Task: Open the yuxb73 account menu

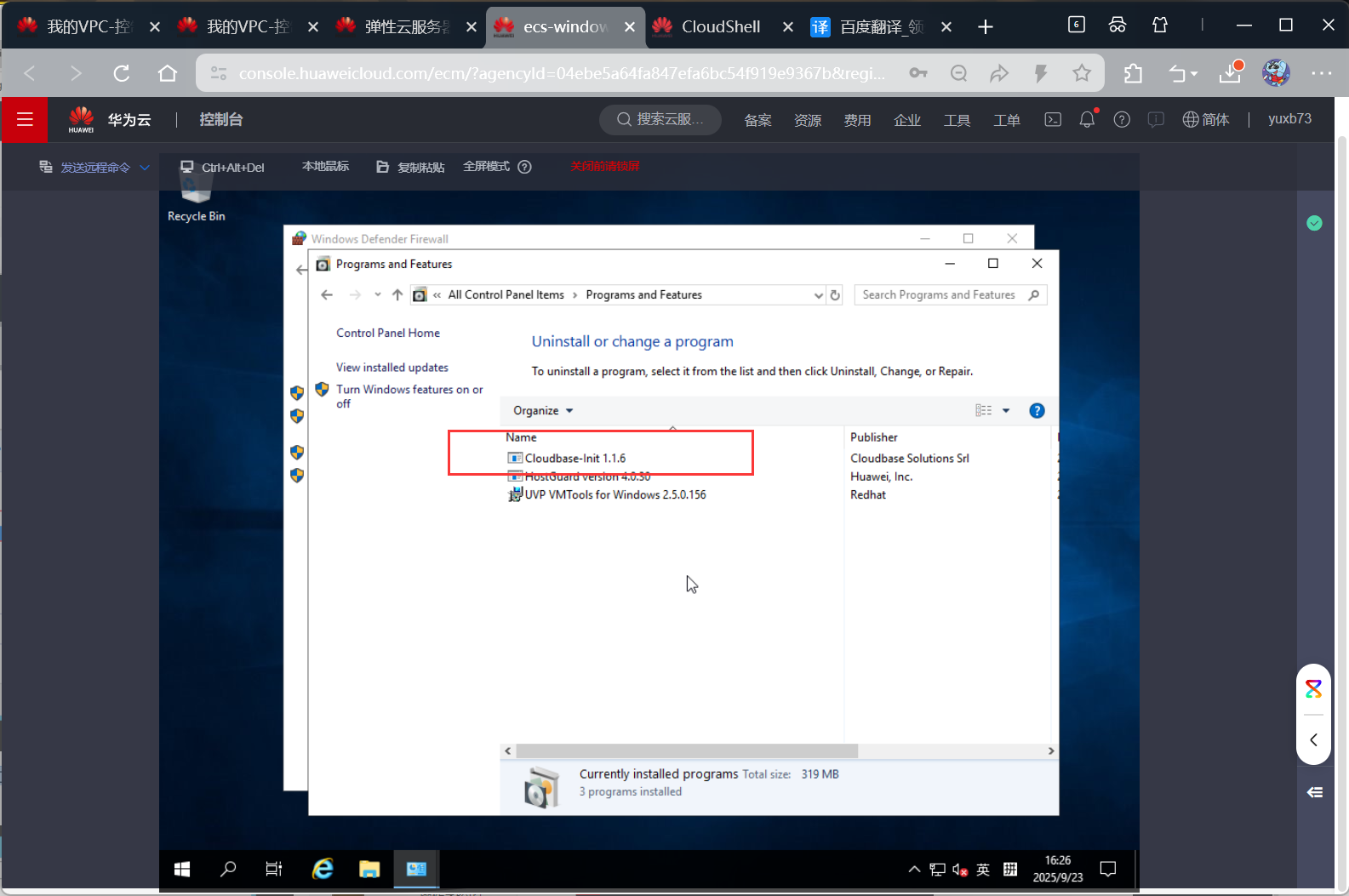Action: [1289, 119]
